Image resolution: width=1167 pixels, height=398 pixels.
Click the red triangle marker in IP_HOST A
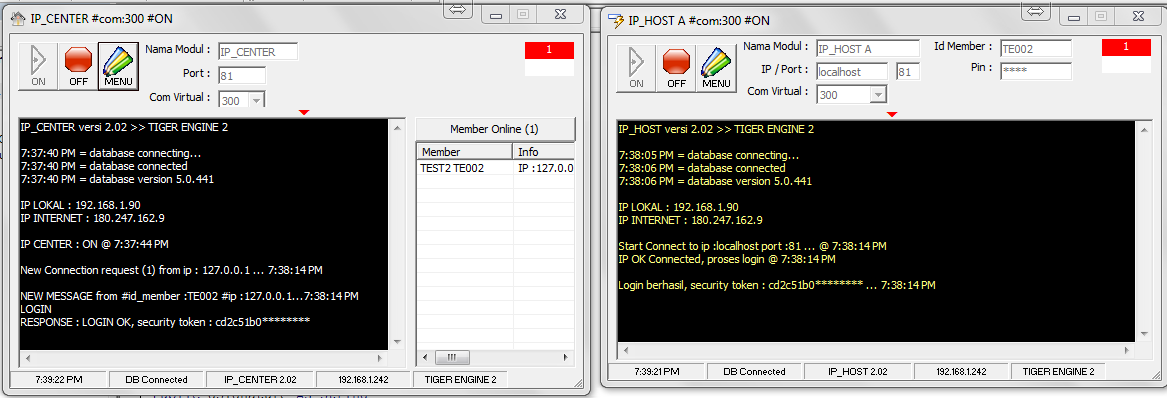pos(892,114)
